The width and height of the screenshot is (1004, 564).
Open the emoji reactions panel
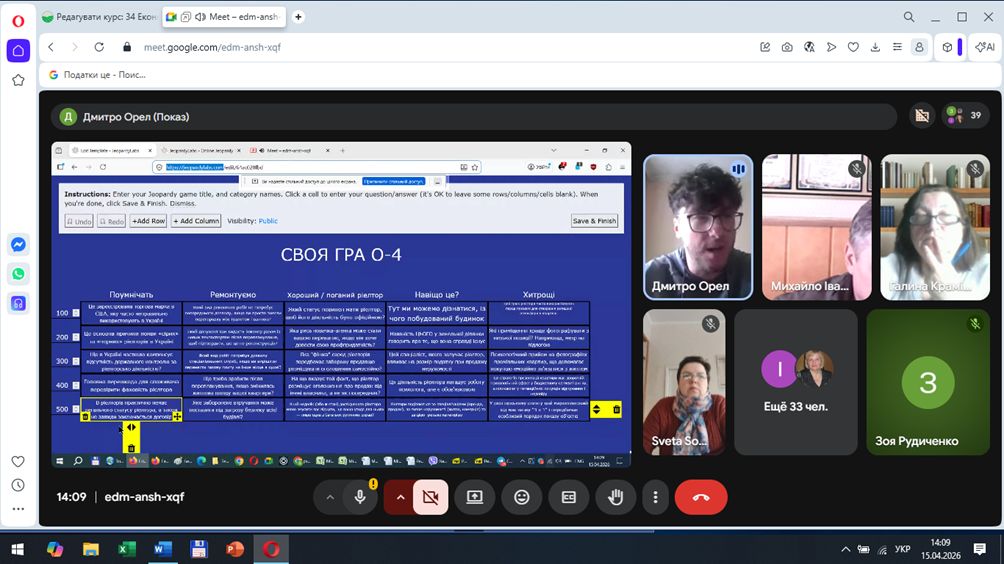coord(521,497)
